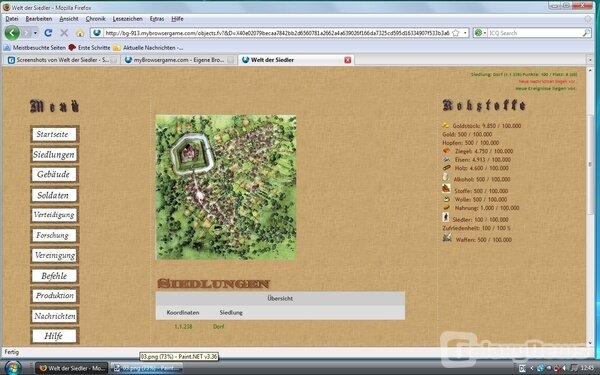Open the Chronik menu
Screen dimensions: 600x375
[x=95, y=19]
